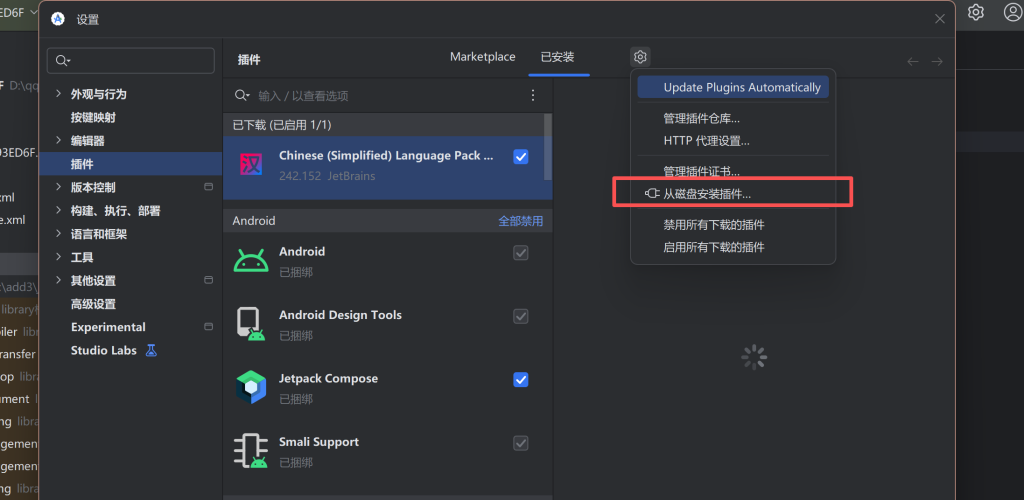Uncheck Chinese Language Pack plugin checkbox
Viewport: 1024px width, 500px height.
[520, 157]
